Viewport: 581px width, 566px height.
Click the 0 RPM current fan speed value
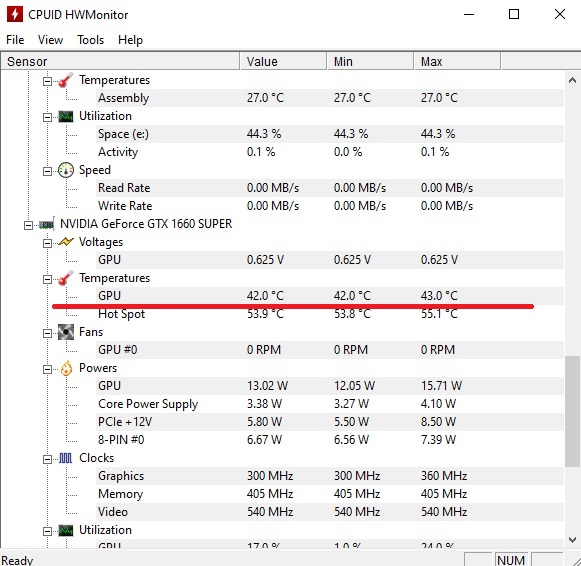click(x=264, y=350)
